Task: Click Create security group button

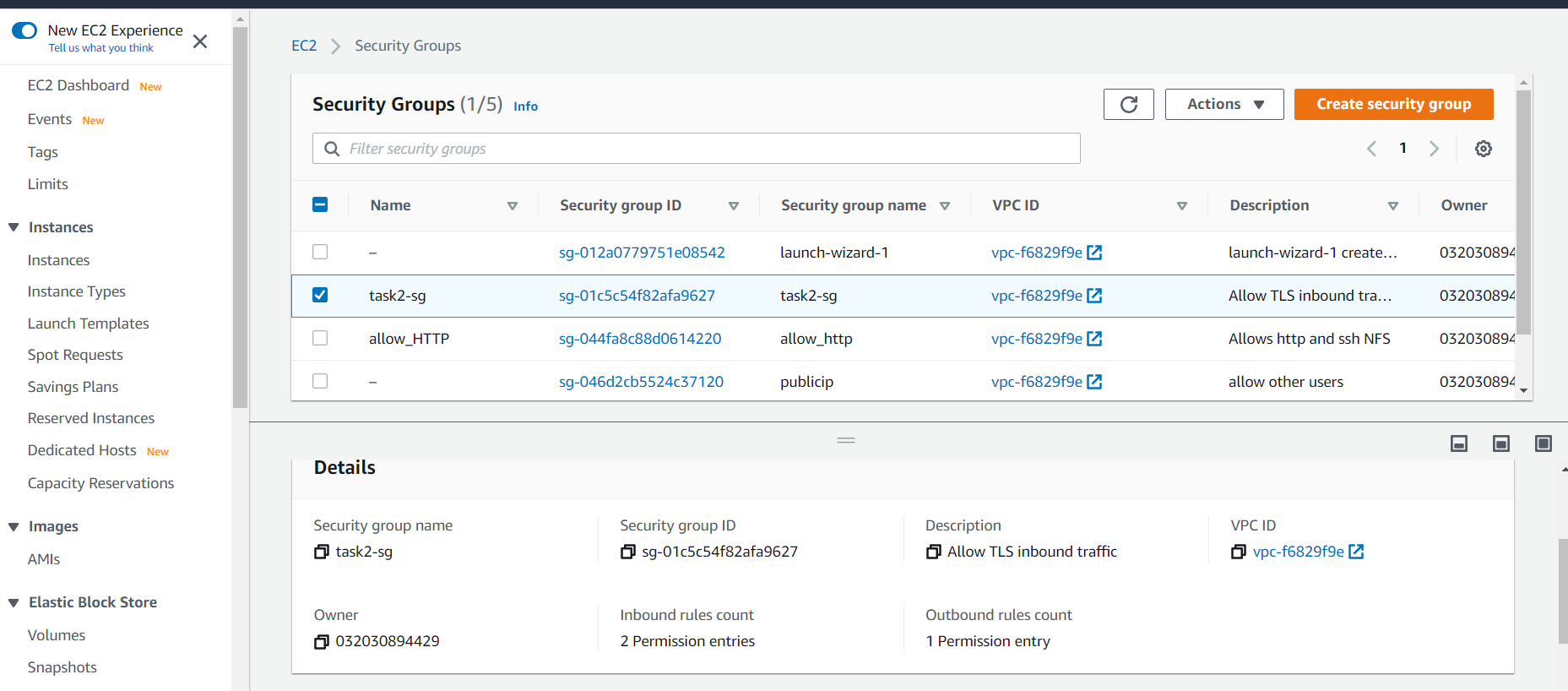Action: click(x=1393, y=104)
